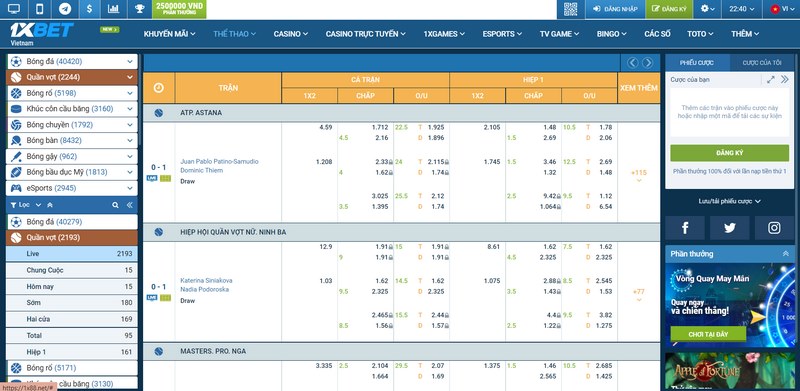800x391 pixels.
Task: Click the Twitter social icon
Action: point(730,228)
